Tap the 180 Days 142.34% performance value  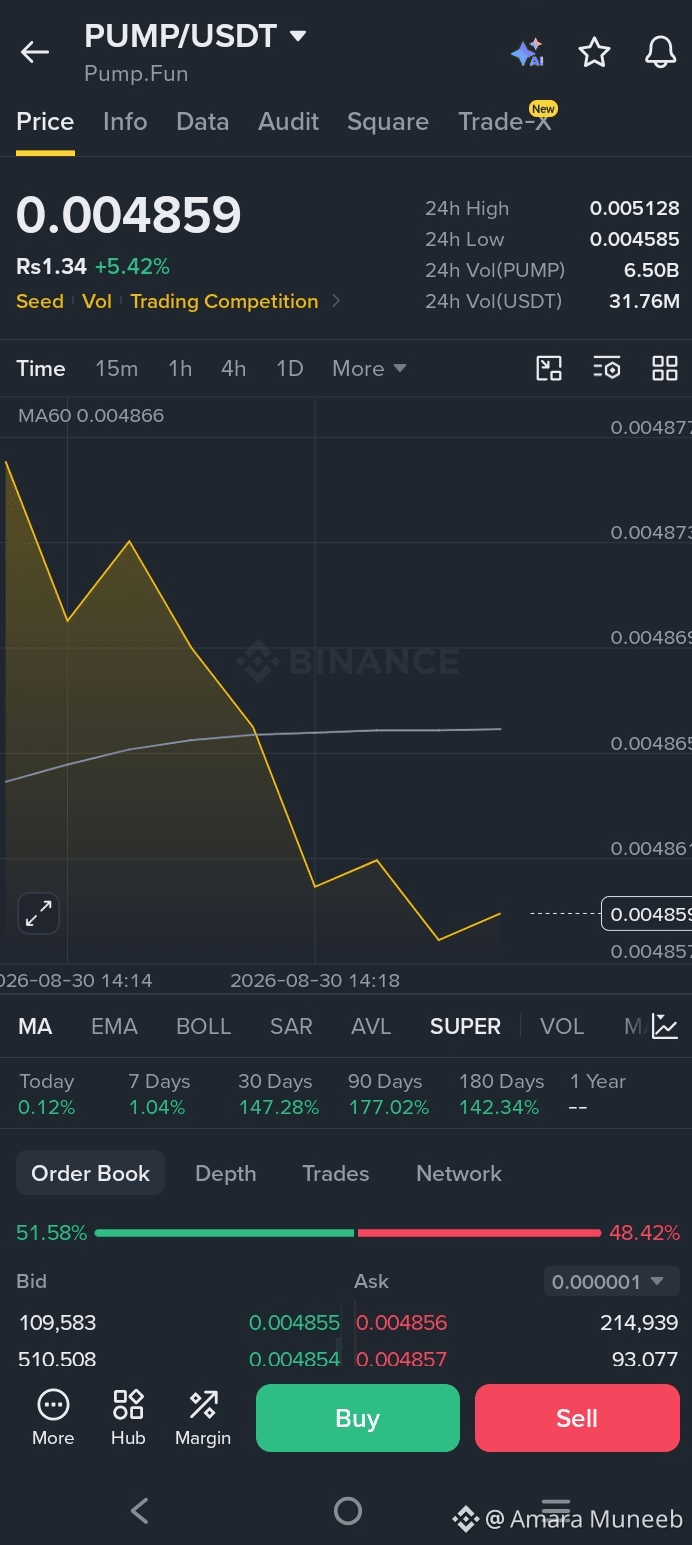pos(499,1107)
